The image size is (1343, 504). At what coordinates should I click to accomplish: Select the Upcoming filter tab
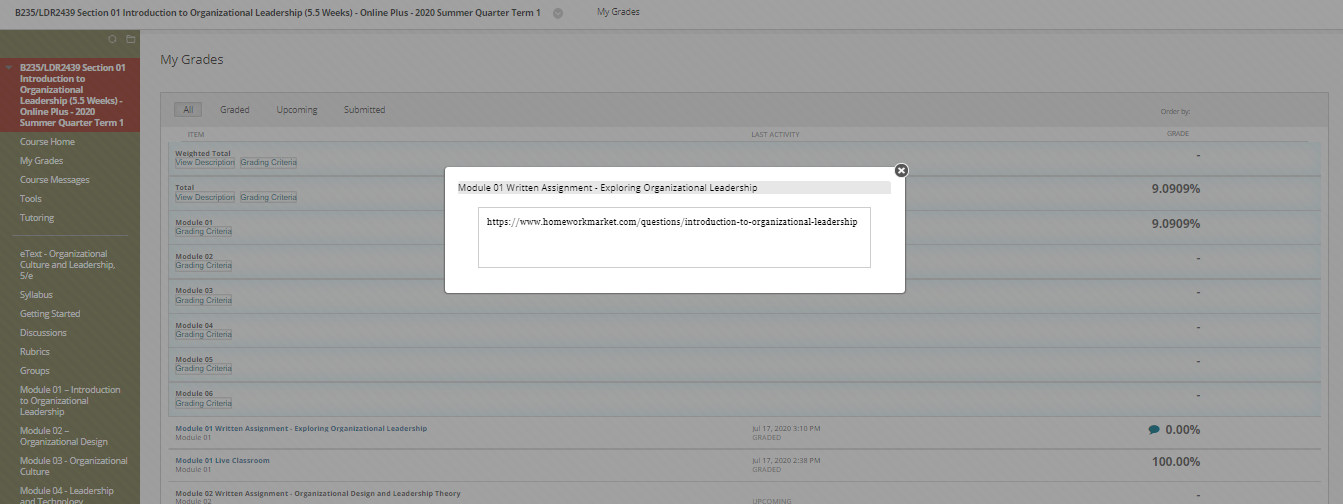(297, 110)
